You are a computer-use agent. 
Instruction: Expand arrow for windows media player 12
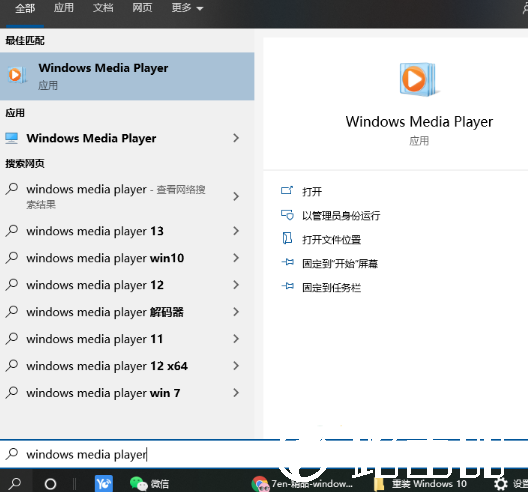[x=236, y=285]
